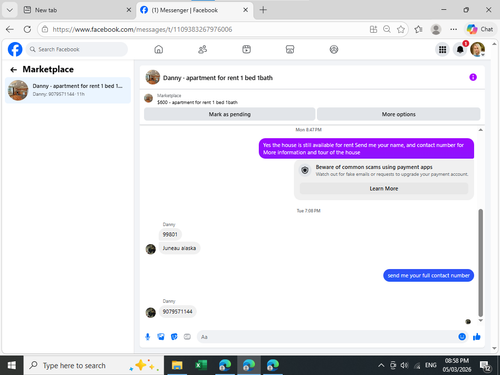Click the 'send me your full contact number' message

point(428,275)
